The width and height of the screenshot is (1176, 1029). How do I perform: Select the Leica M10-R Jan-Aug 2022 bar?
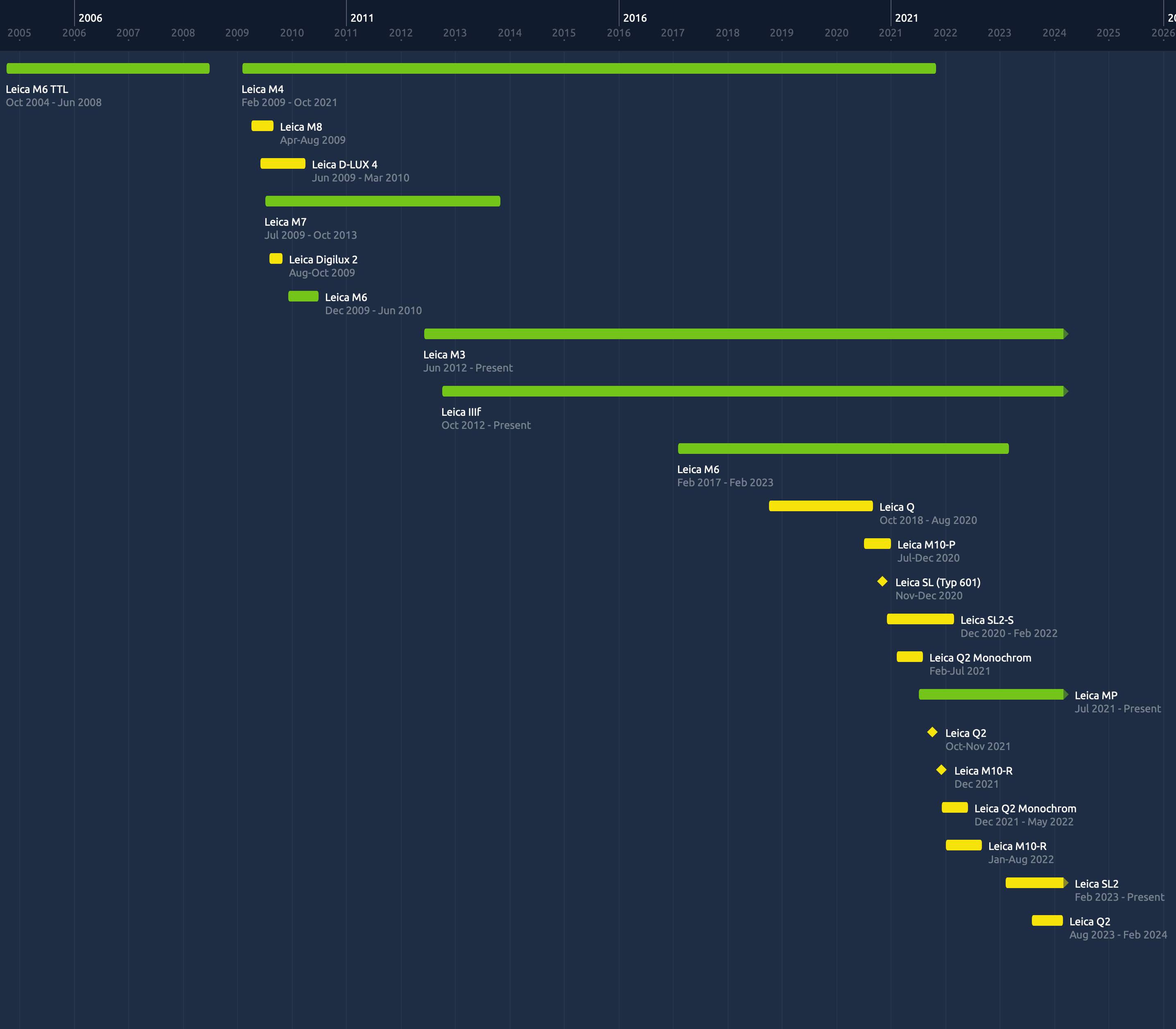coord(963,845)
